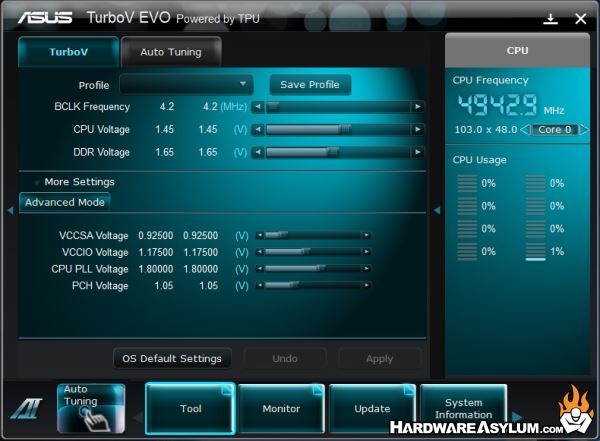The image size is (600, 441).
Task: Increase VCCSA Voltage with right arrow
Action: (366, 235)
